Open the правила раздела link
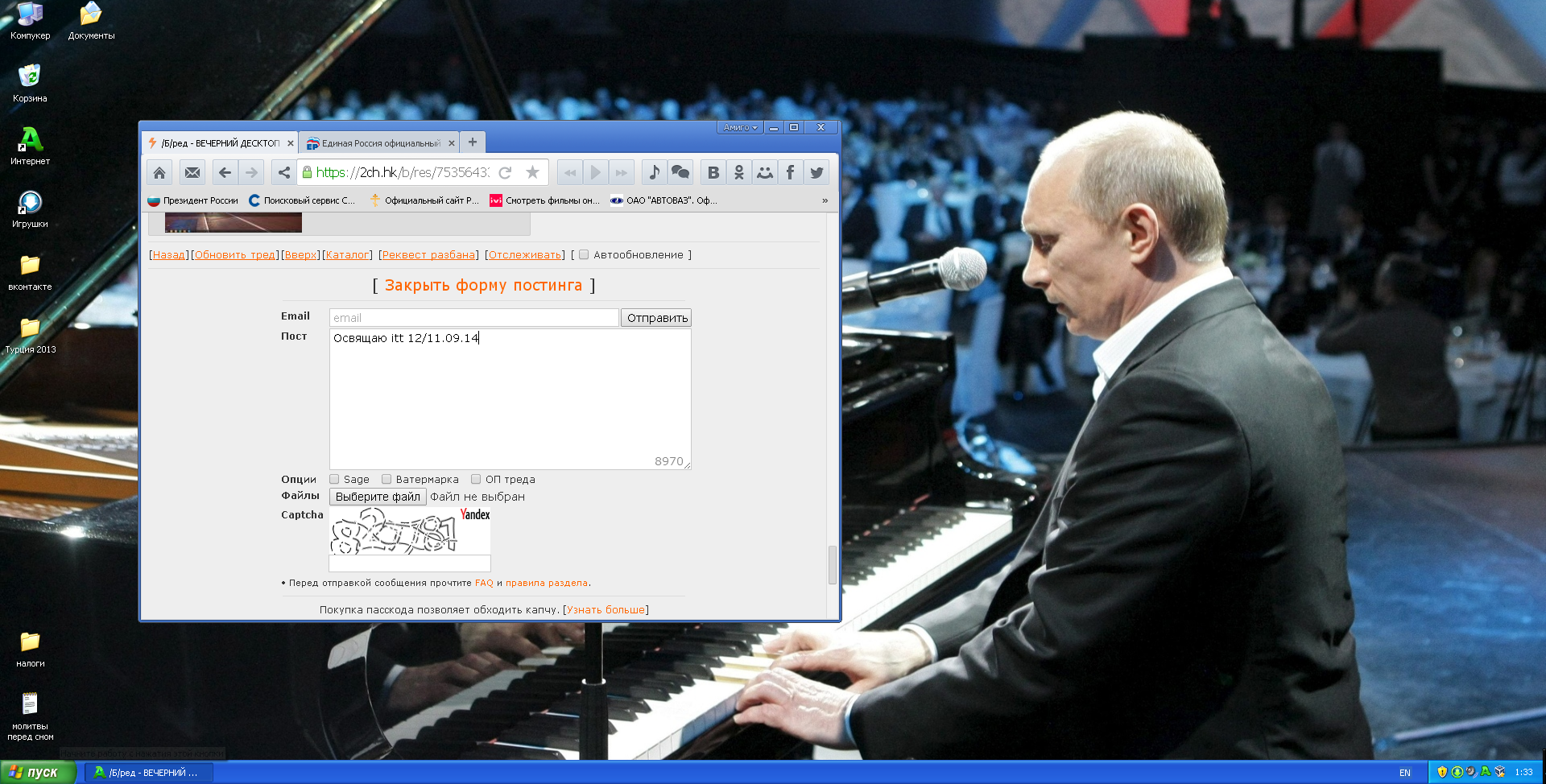1546x784 pixels. 547,583
